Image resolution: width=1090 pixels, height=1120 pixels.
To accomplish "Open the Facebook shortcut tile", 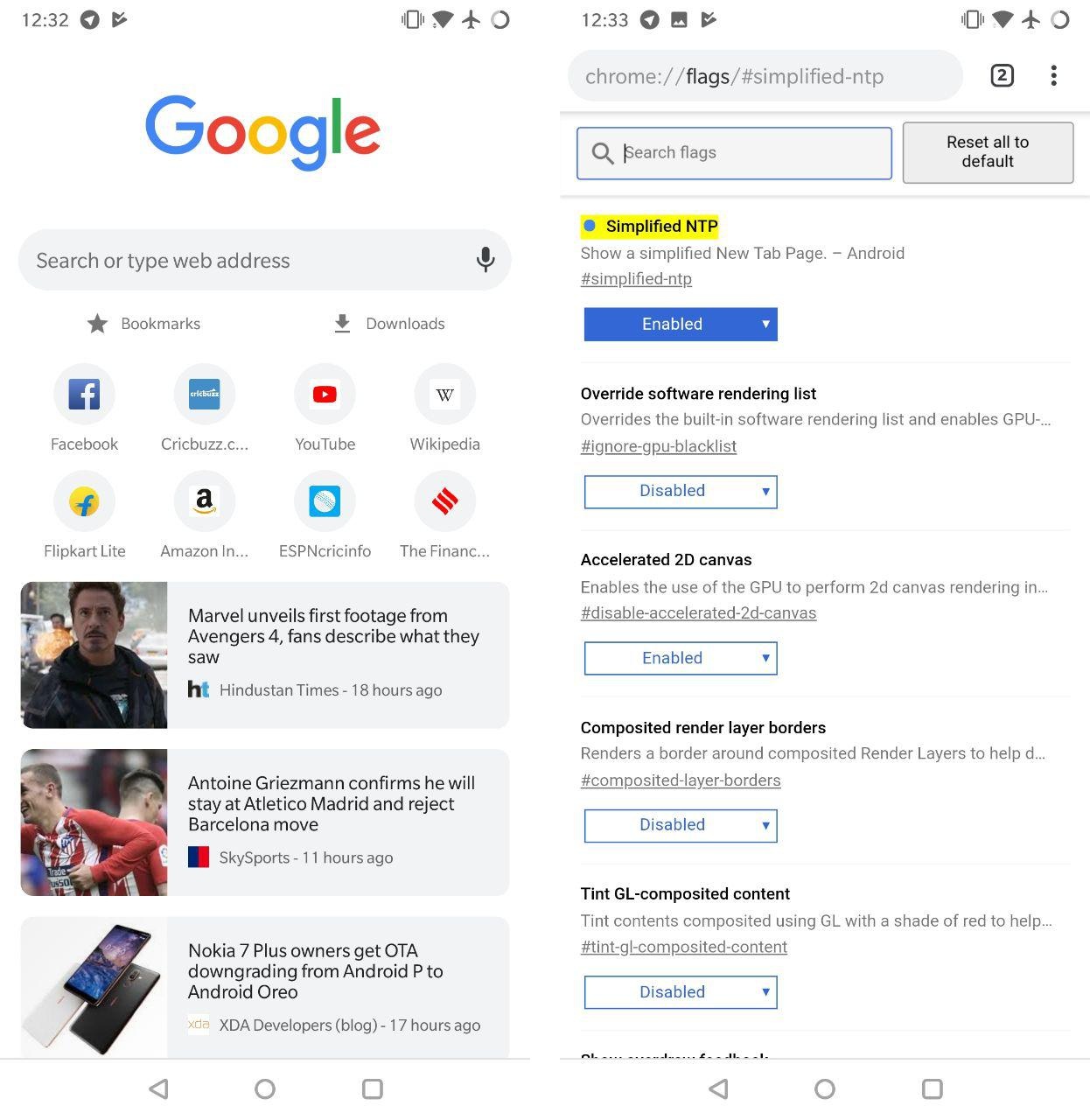I will pyautogui.click(x=84, y=409).
